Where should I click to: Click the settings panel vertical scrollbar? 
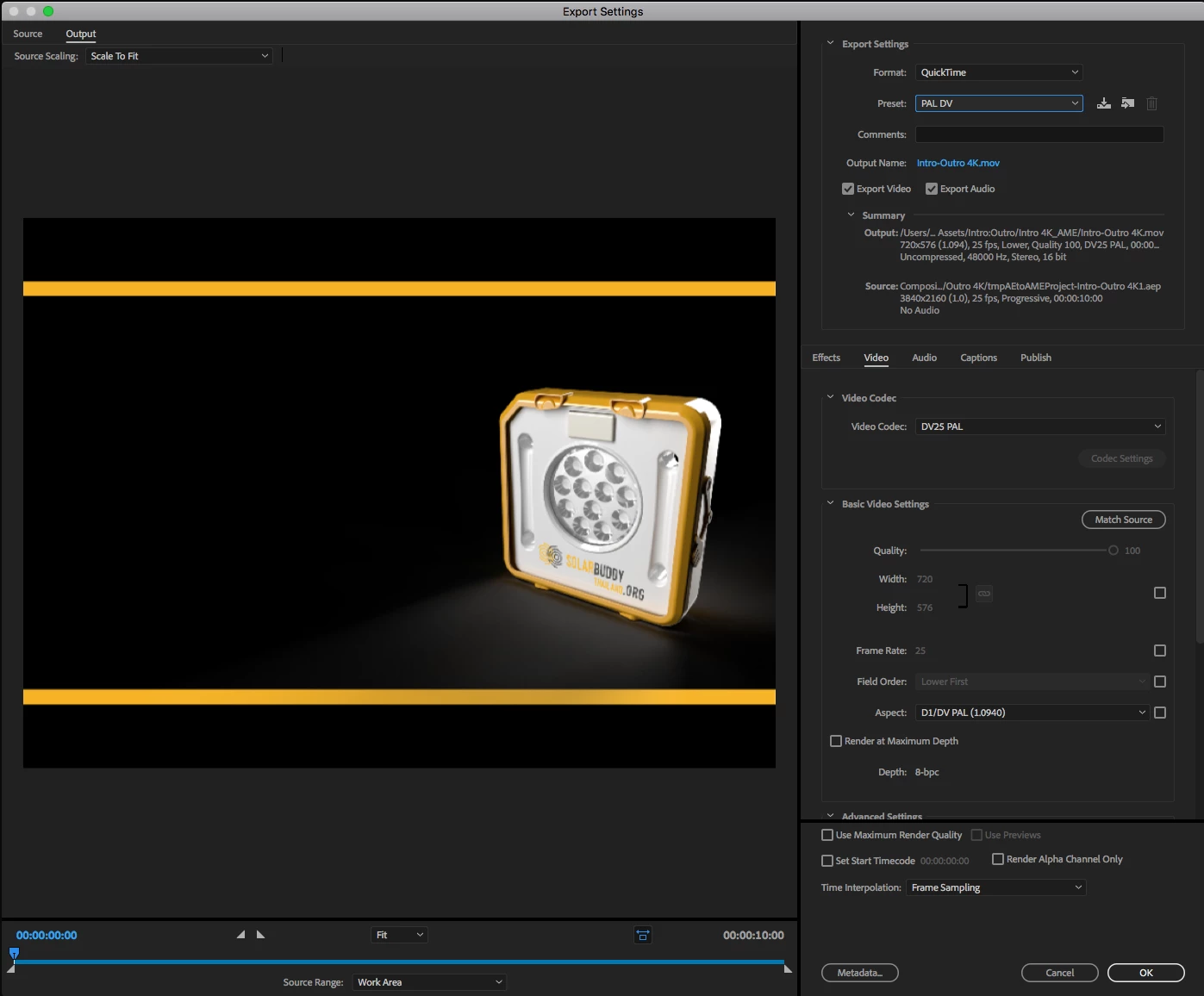pyautogui.click(x=1200, y=507)
